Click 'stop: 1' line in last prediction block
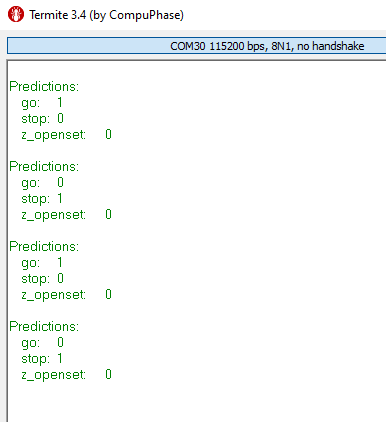 [x=42, y=358]
